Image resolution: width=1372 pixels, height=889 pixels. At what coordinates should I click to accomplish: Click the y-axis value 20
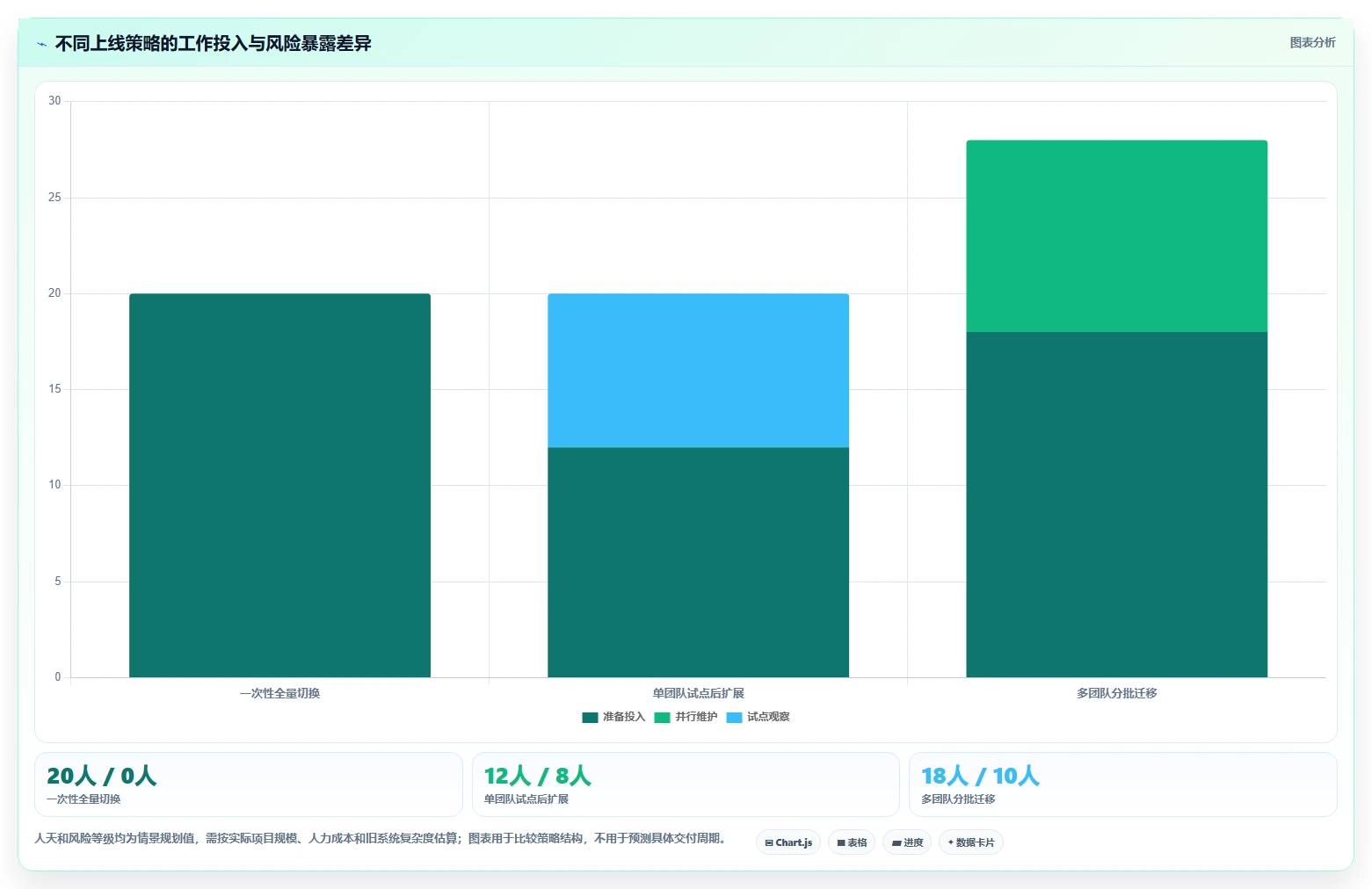54,293
